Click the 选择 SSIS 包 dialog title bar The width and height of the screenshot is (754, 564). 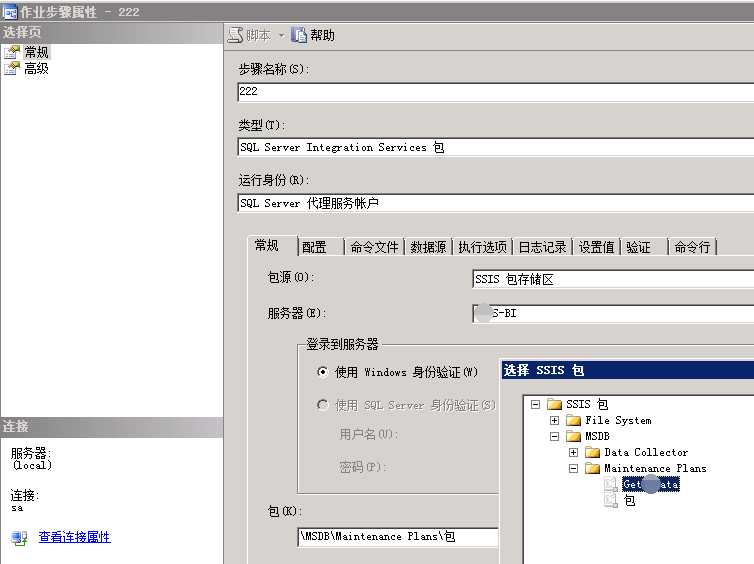pos(628,370)
